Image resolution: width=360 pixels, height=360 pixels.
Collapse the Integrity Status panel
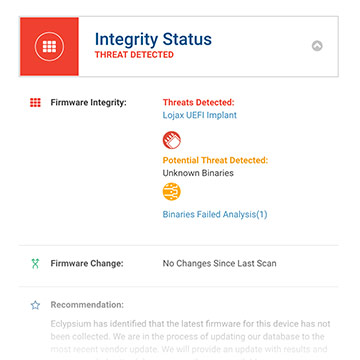[x=317, y=46]
